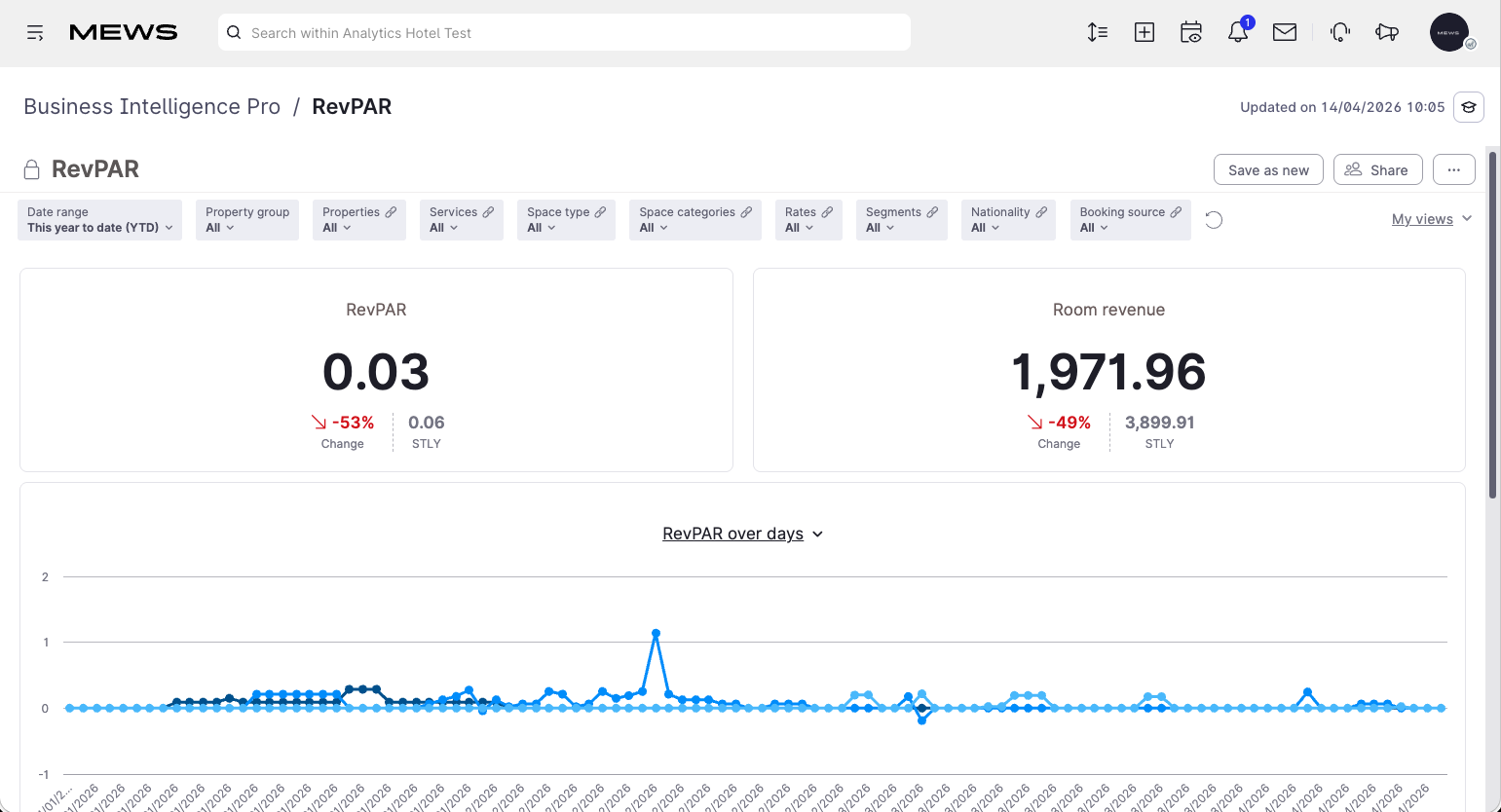Open the envelope messages icon
Image resolution: width=1501 pixels, height=812 pixels.
click(x=1285, y=32)
